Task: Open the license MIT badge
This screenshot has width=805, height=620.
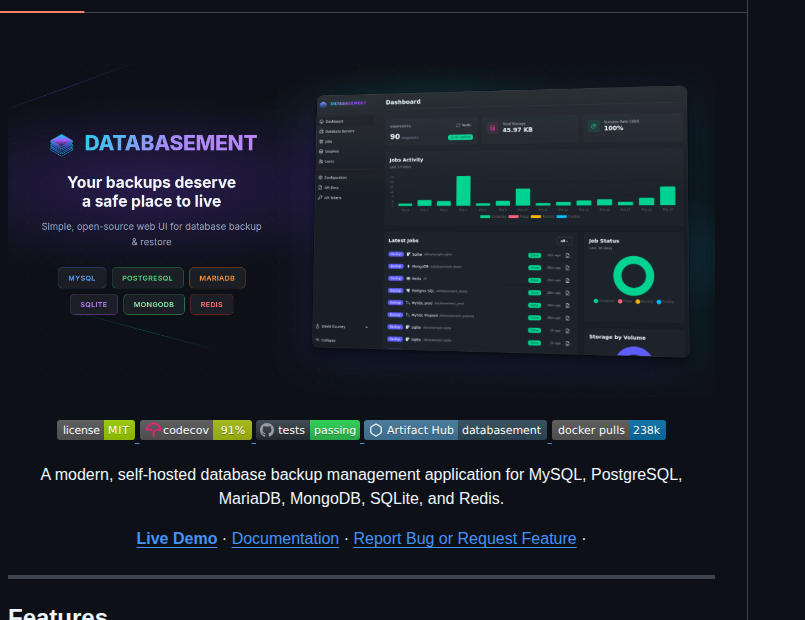Action: tap(96, 430)
